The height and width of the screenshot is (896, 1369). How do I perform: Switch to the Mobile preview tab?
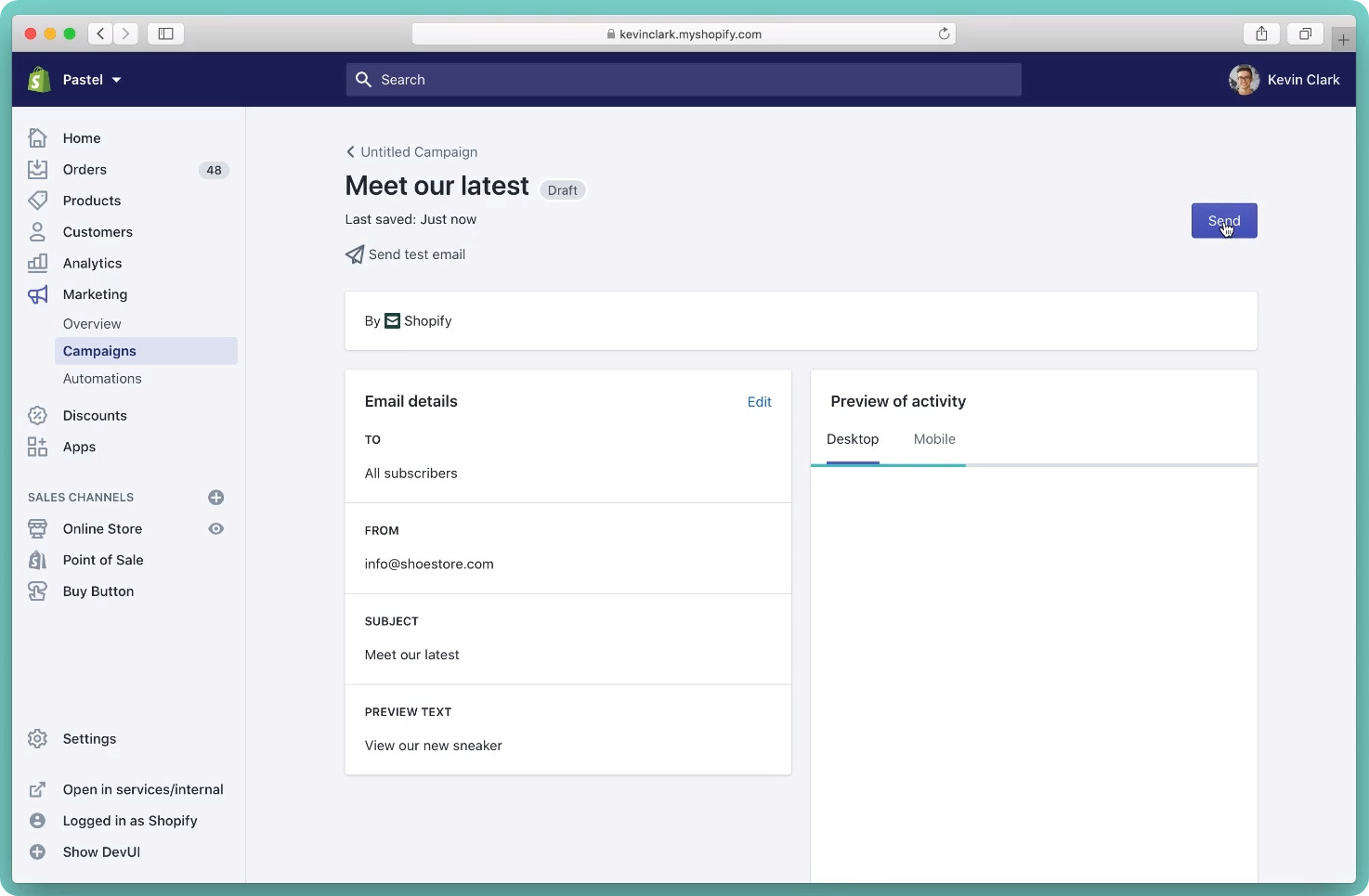pyautogui.click(x=934, y=439)
